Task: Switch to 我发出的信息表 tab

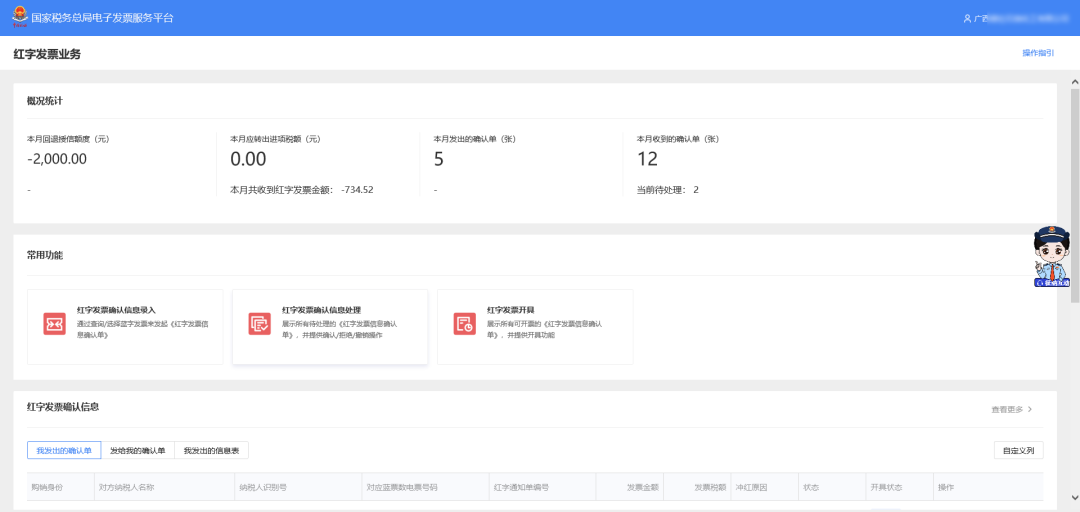Action: (211, 451)
